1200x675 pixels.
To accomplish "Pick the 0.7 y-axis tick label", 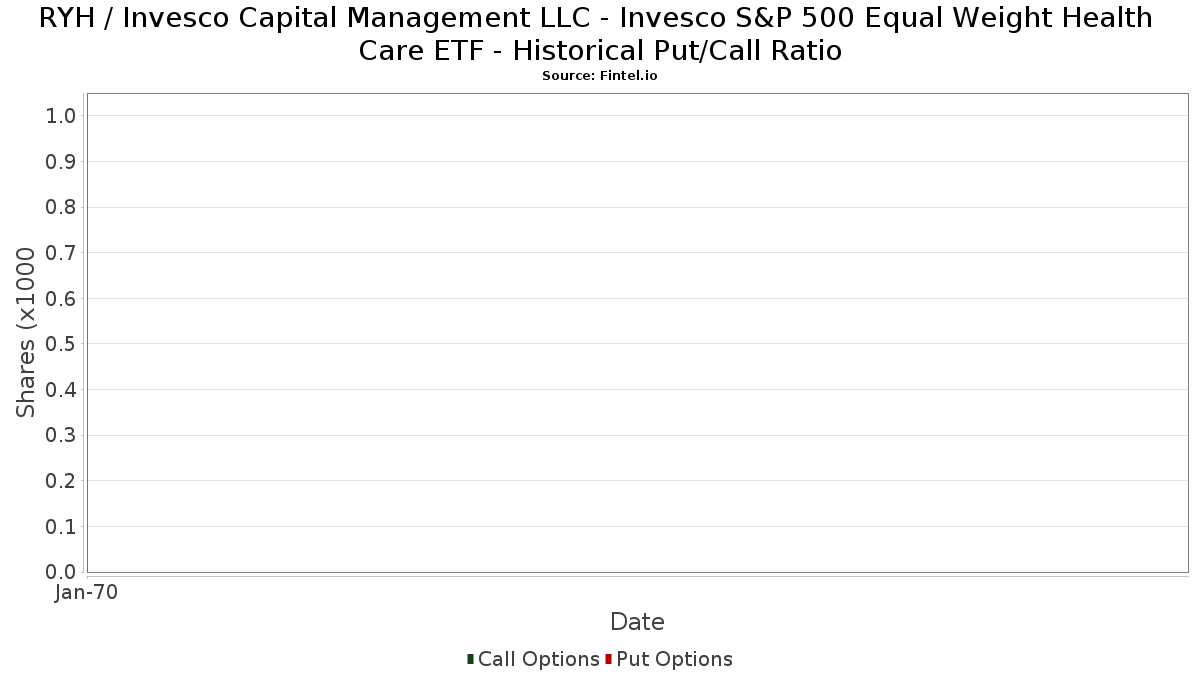I will [61, 253].
